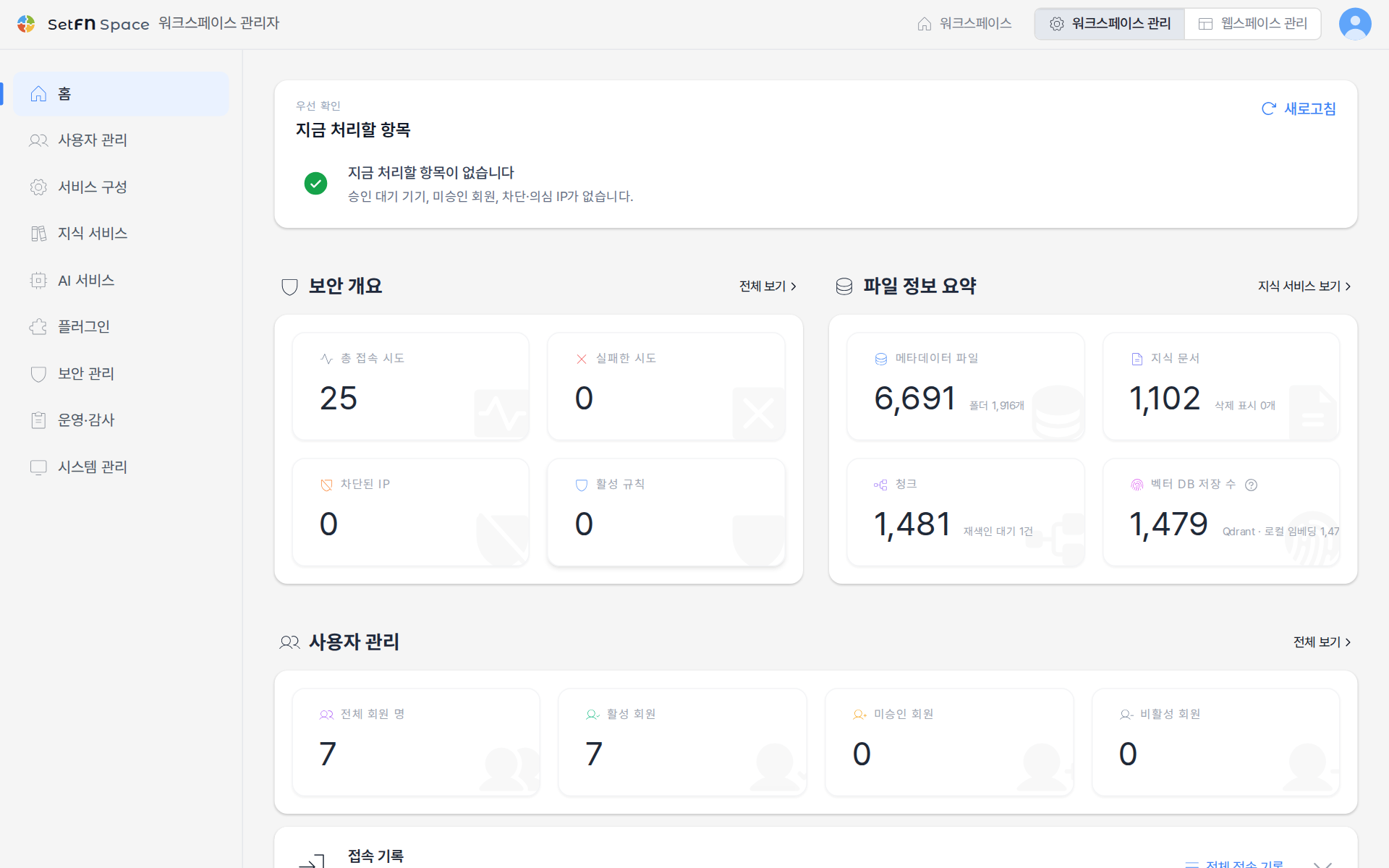Click the refresh icon beside 새로고침
This screenshot has height=868, width=1389.
tap(1268, 109)
